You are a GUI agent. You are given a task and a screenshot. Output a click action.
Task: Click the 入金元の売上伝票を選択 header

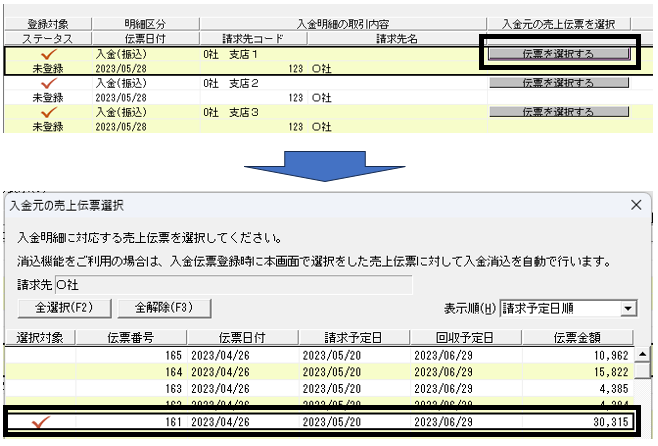[x=559, y=24]
